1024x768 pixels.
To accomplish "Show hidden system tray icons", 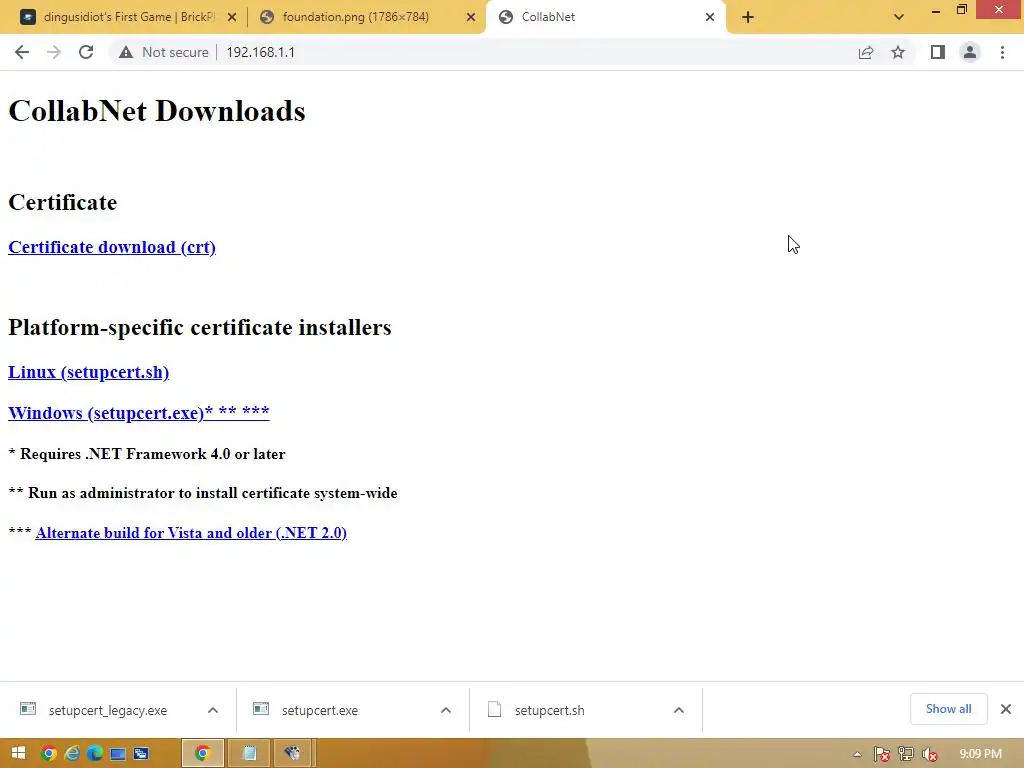I will pyautogui.click(x=857, y=754).
